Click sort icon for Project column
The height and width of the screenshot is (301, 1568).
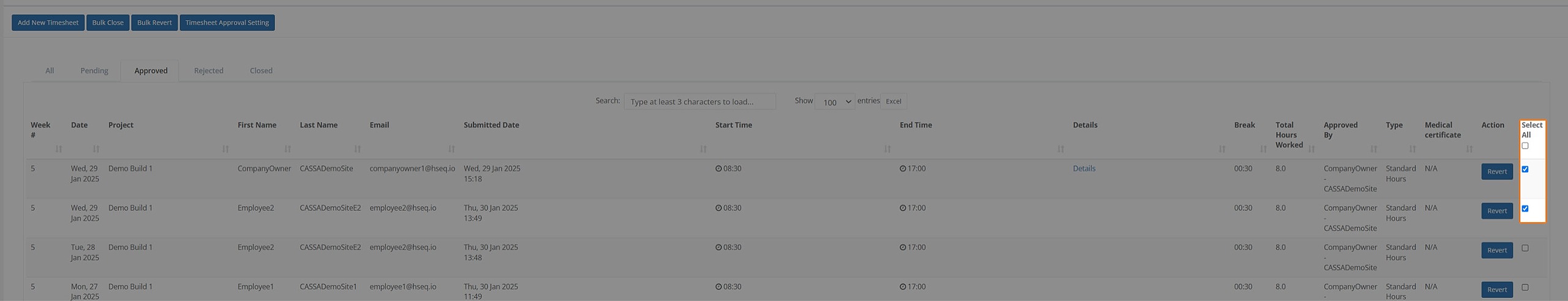(225, 149)
